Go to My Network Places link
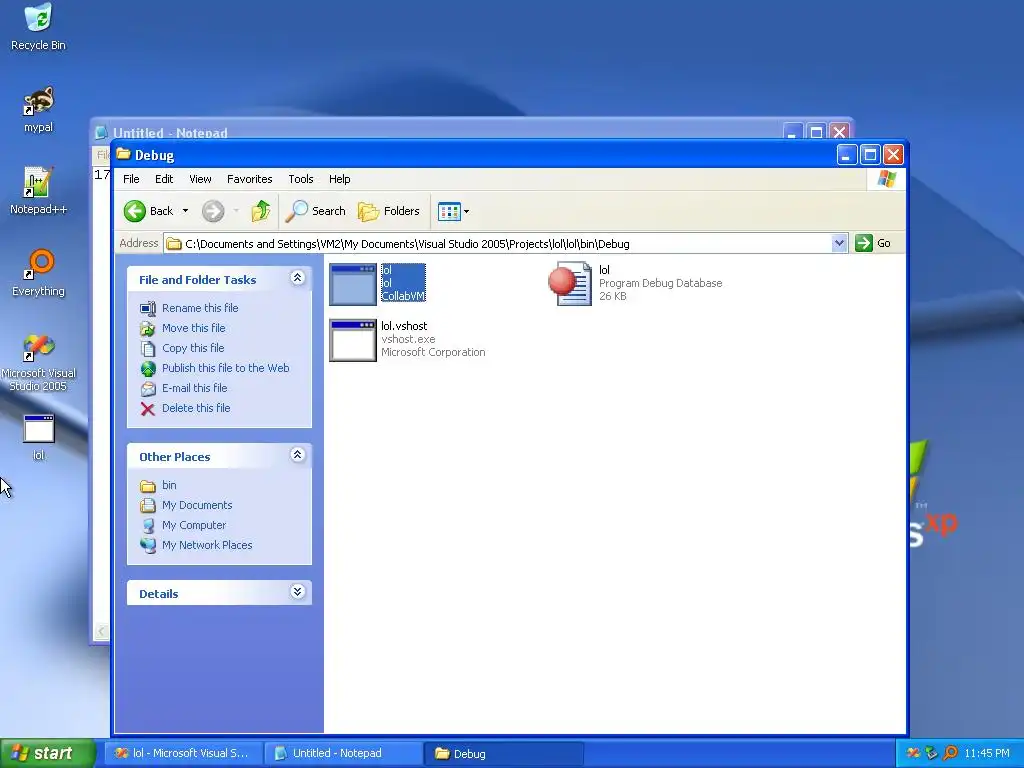Viewport: 1024px width, 768px height. [207, 545]
